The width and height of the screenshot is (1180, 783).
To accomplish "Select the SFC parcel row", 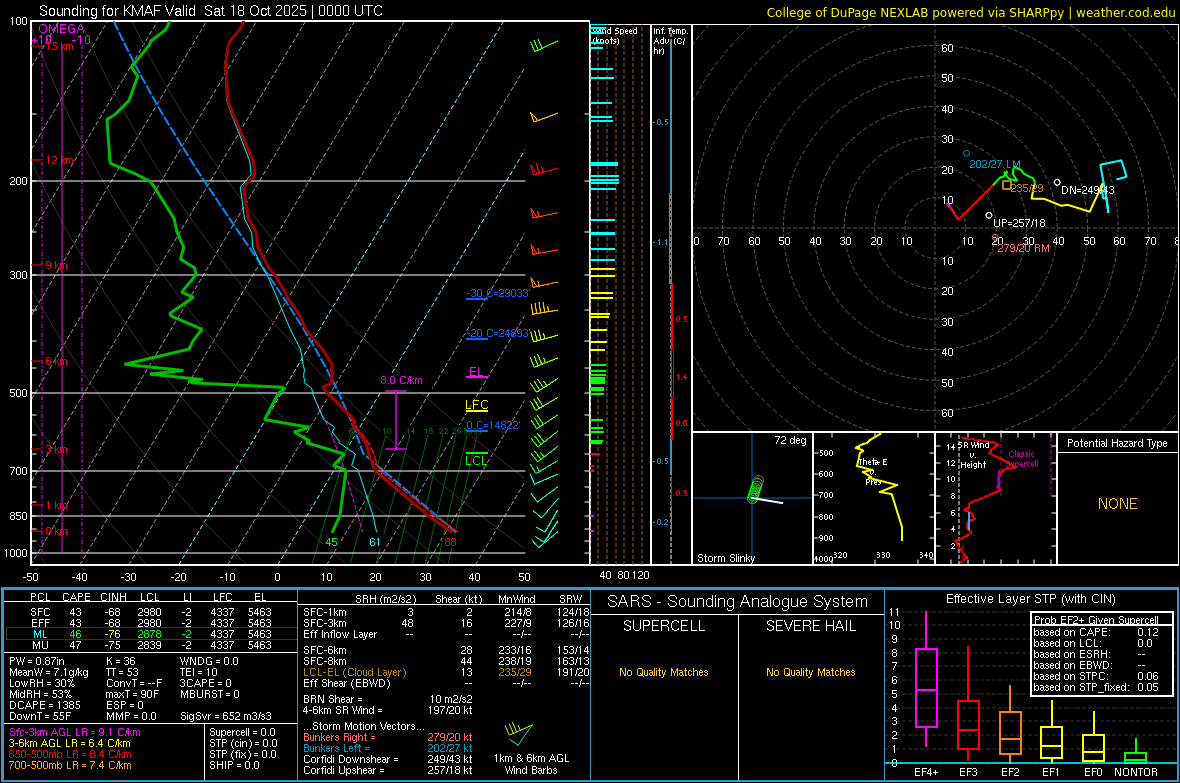I will click(151, 612).
